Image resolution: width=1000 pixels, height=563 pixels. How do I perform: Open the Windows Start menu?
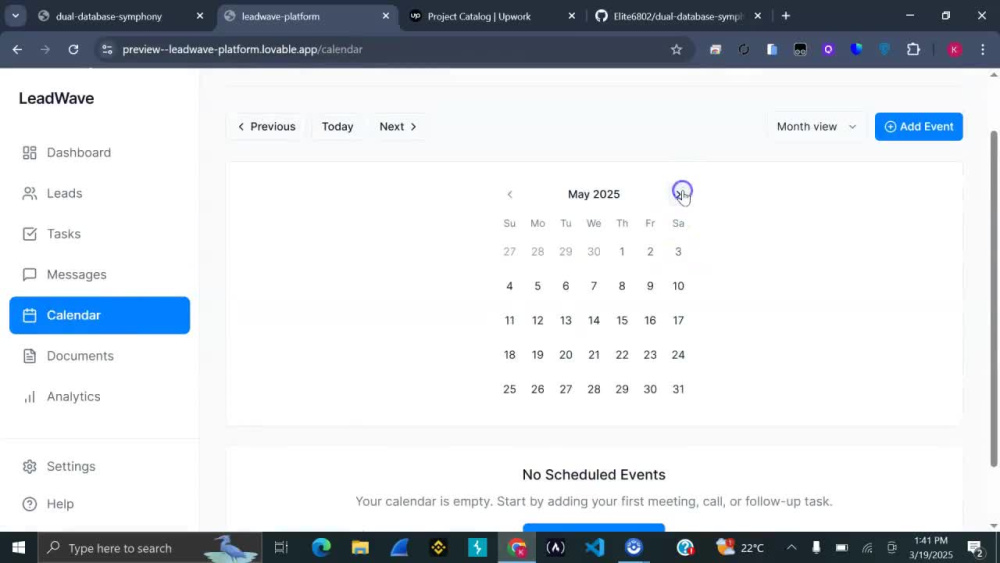(18, 548)
